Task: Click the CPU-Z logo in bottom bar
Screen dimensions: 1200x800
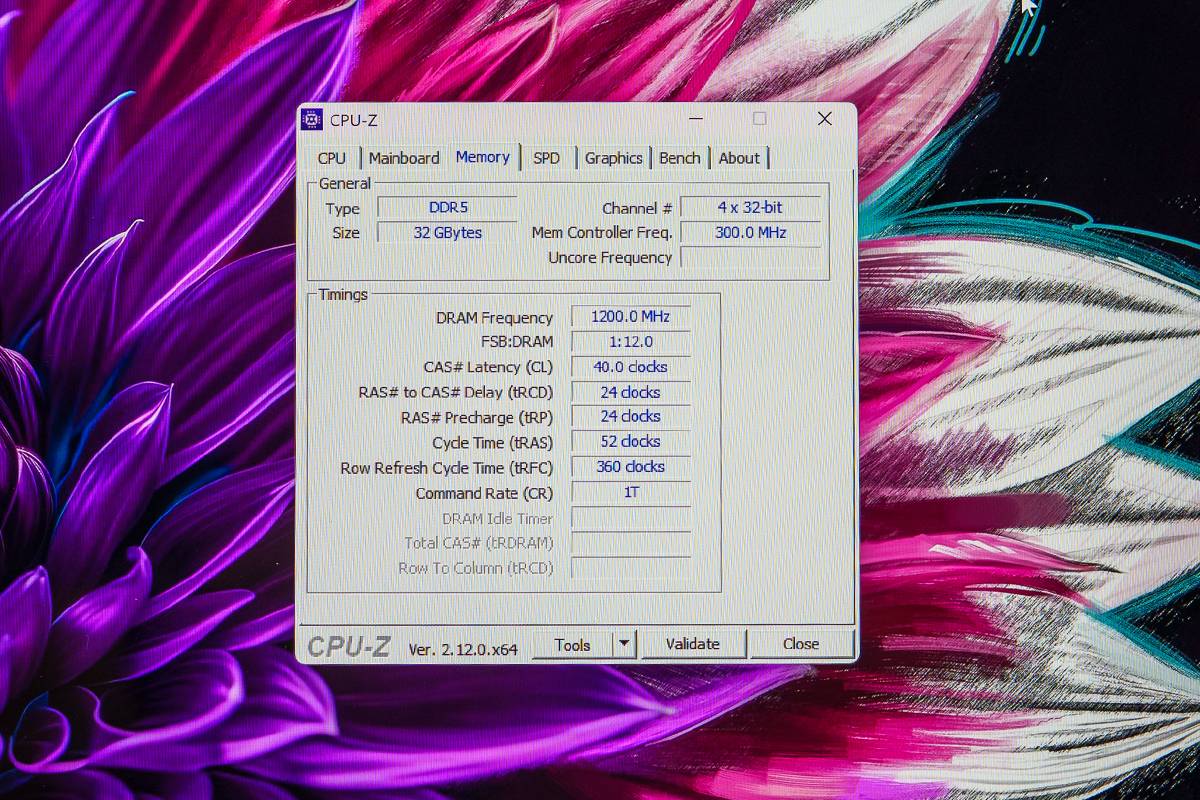Action: coord(349,647)
